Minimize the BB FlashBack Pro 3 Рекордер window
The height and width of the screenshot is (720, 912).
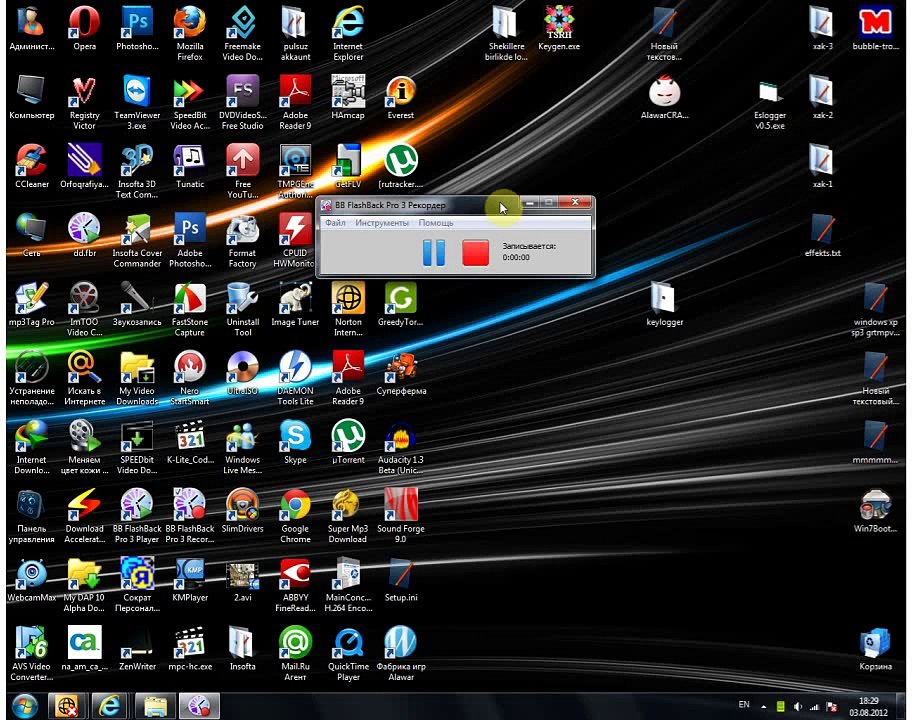[x=530, y=202]
